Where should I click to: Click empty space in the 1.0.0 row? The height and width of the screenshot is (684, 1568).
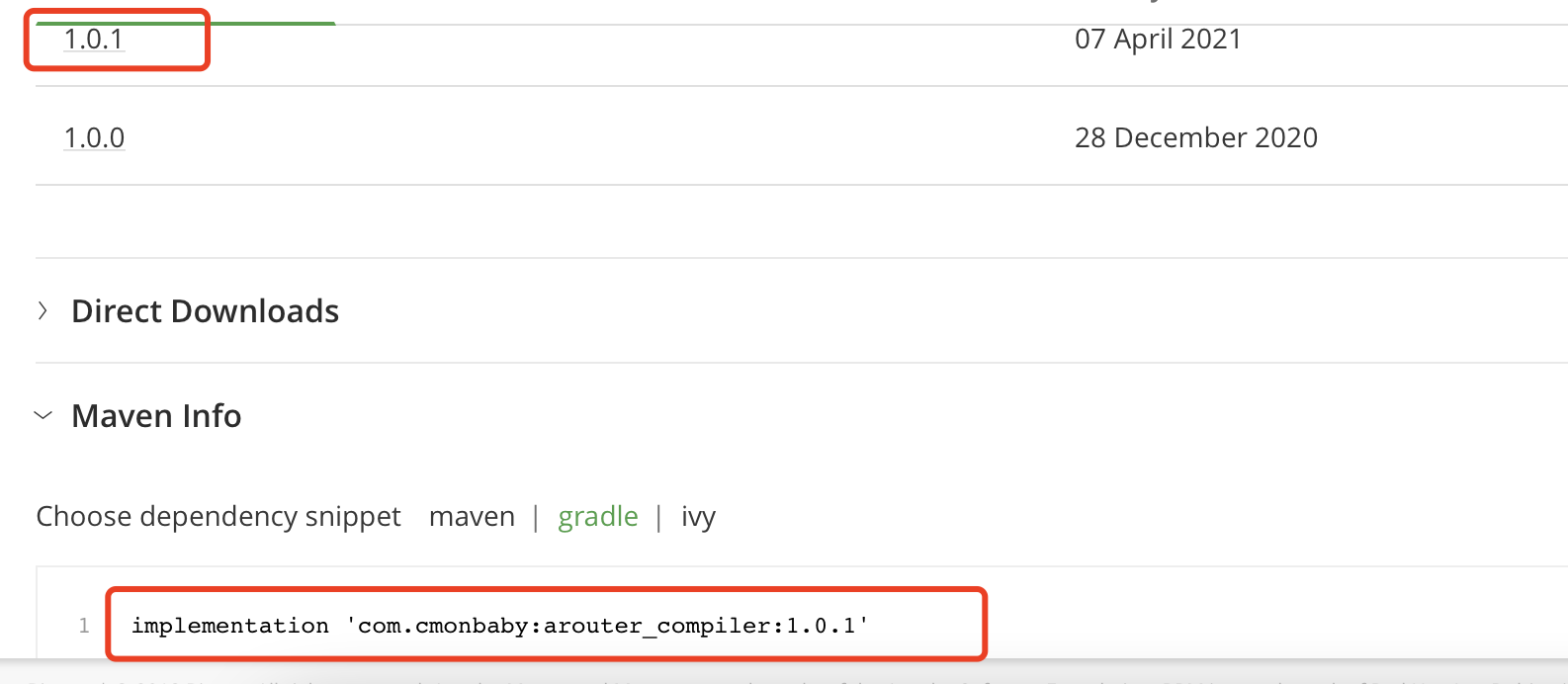[593, 137]
